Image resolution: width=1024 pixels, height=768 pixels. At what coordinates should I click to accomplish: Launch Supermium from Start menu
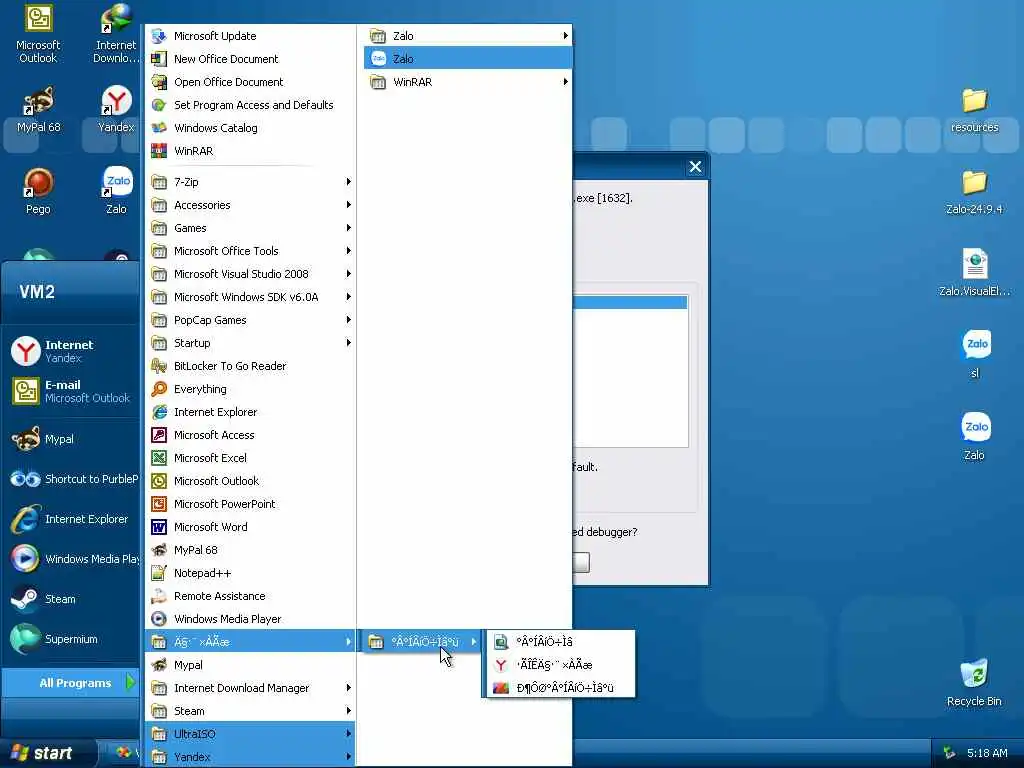[x=71, y=639]
